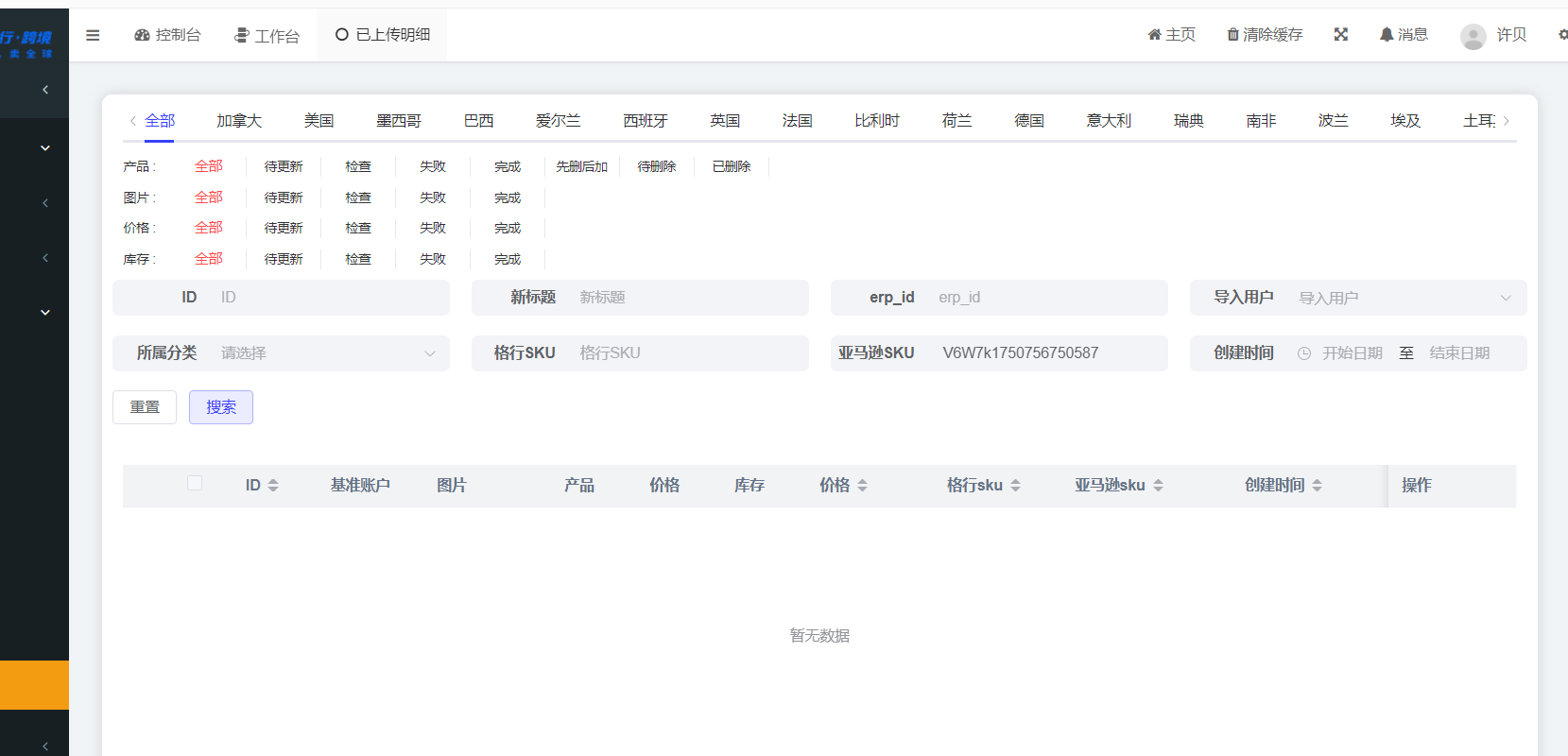Screen dimensions: 1568x756
Task: Toggle the hamburger sidebar menu icon
Action: [x=93, y=35]
